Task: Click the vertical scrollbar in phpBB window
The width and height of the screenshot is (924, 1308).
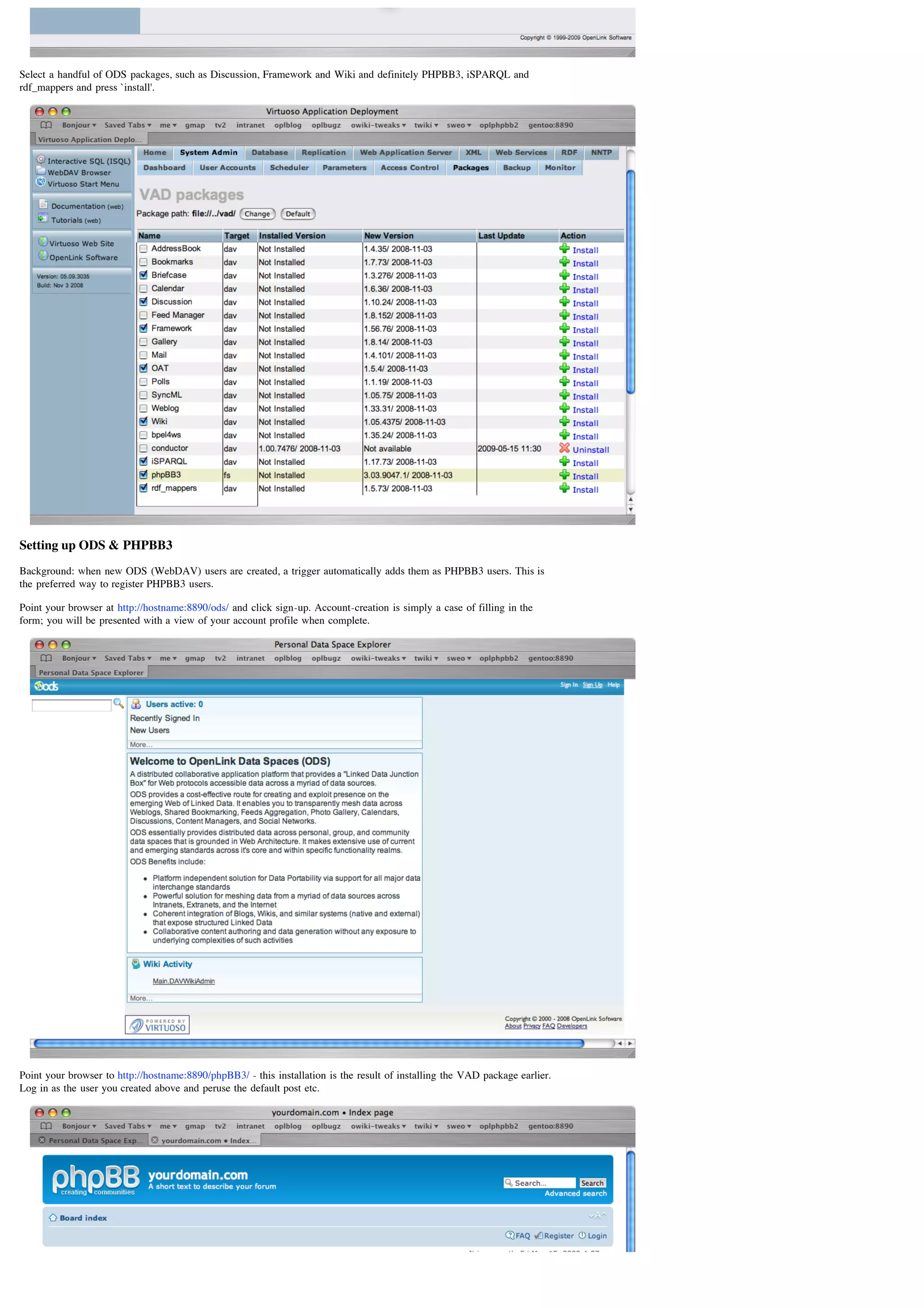Action: [x=630, y=1201]
